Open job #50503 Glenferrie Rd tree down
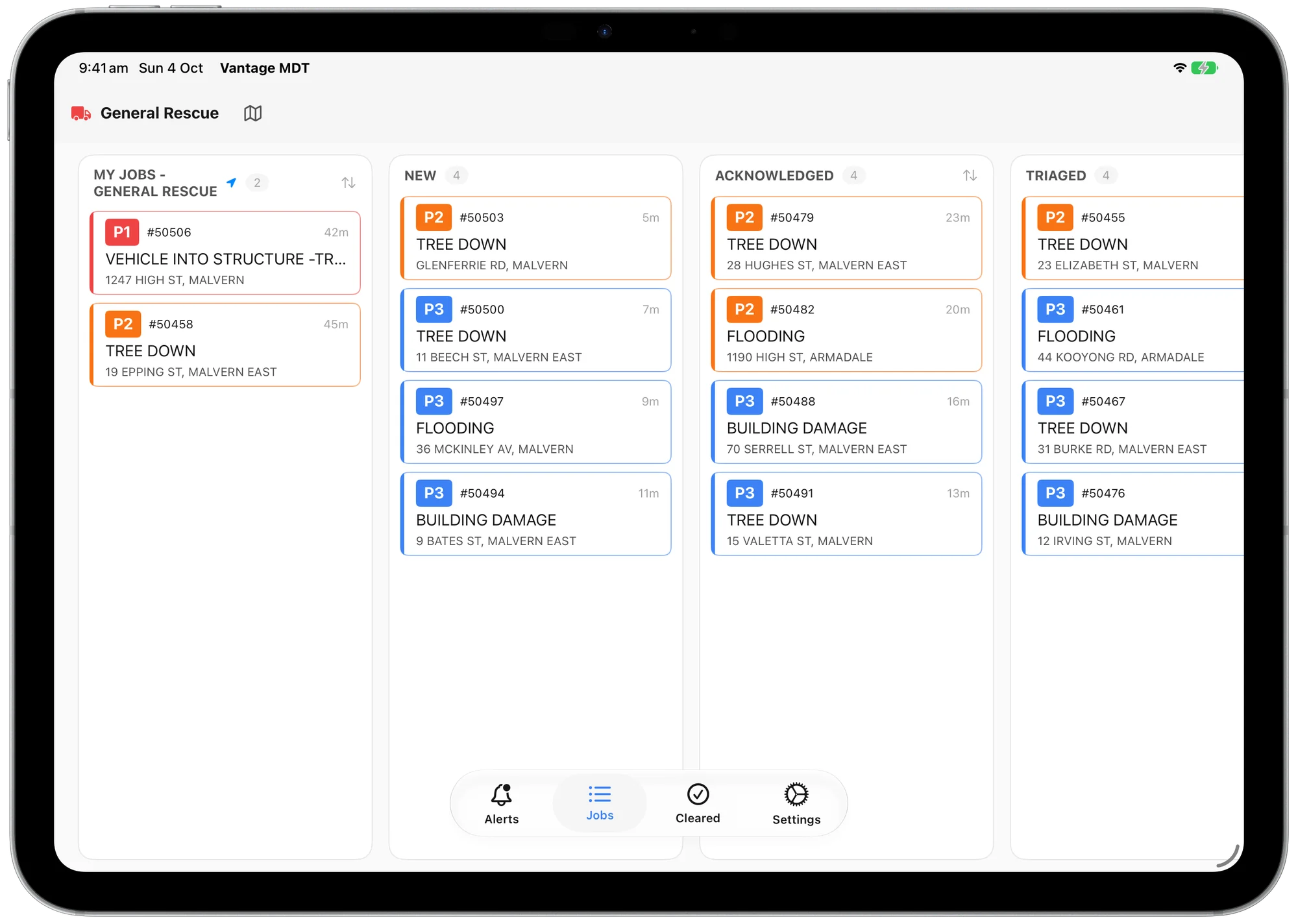This screenshot has width=1298, height=924. tap(536, 238)
